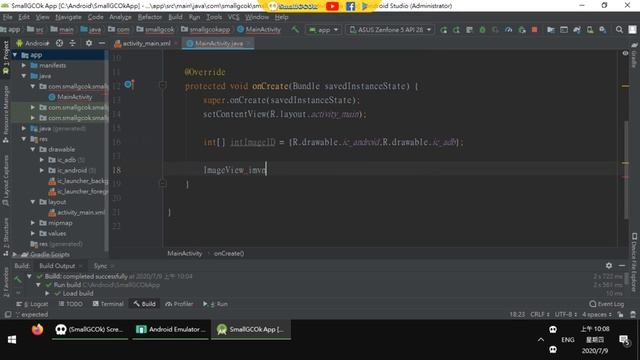The image size is (640, 360).
Task: Hide the project panel with minus icon
Action: (102, 43)
